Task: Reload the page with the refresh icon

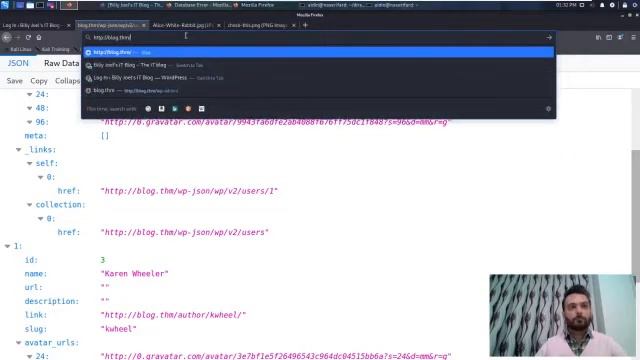Action: 28,37
